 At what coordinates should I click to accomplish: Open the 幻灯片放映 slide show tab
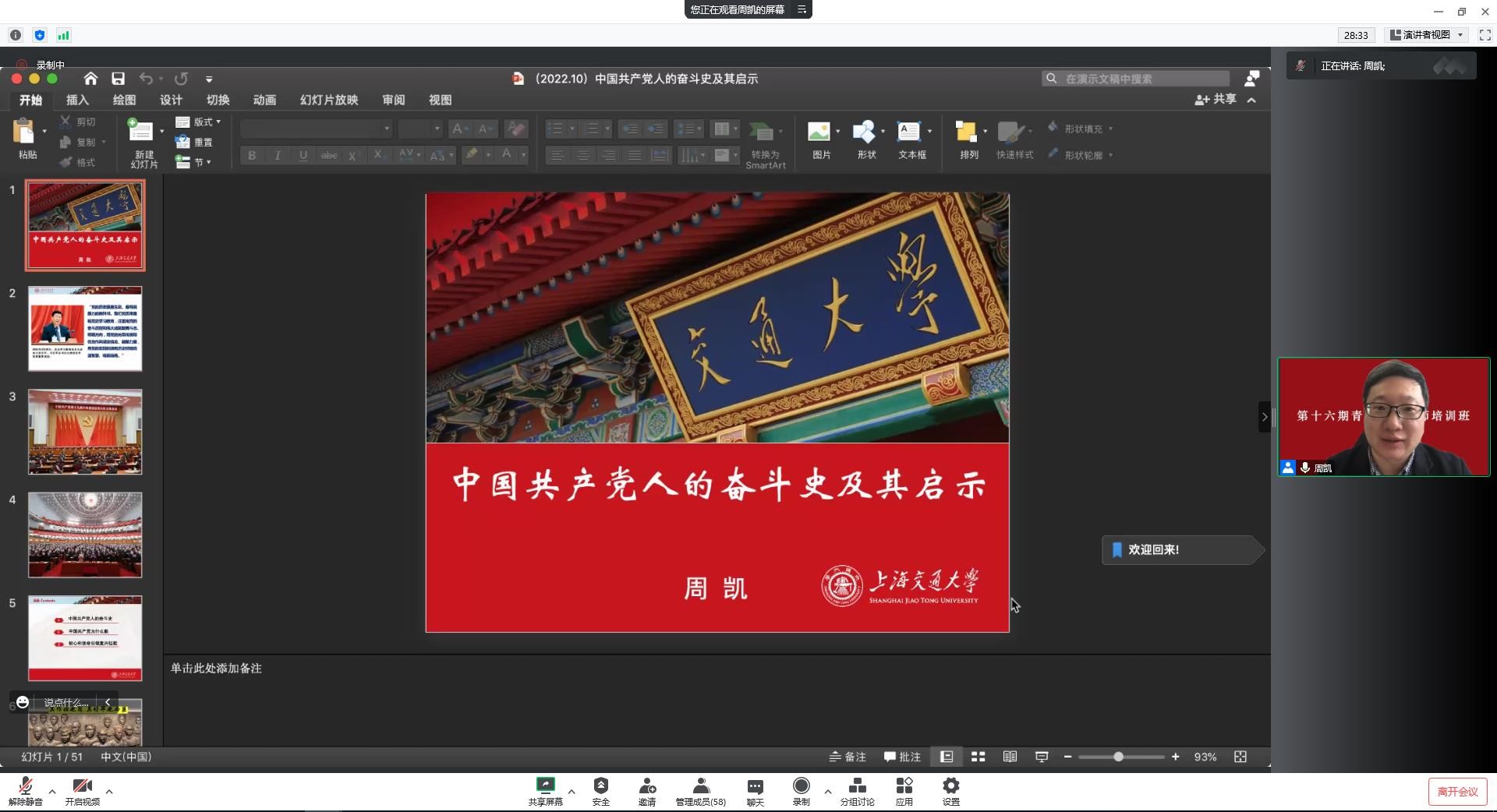[x=329, y=100]
